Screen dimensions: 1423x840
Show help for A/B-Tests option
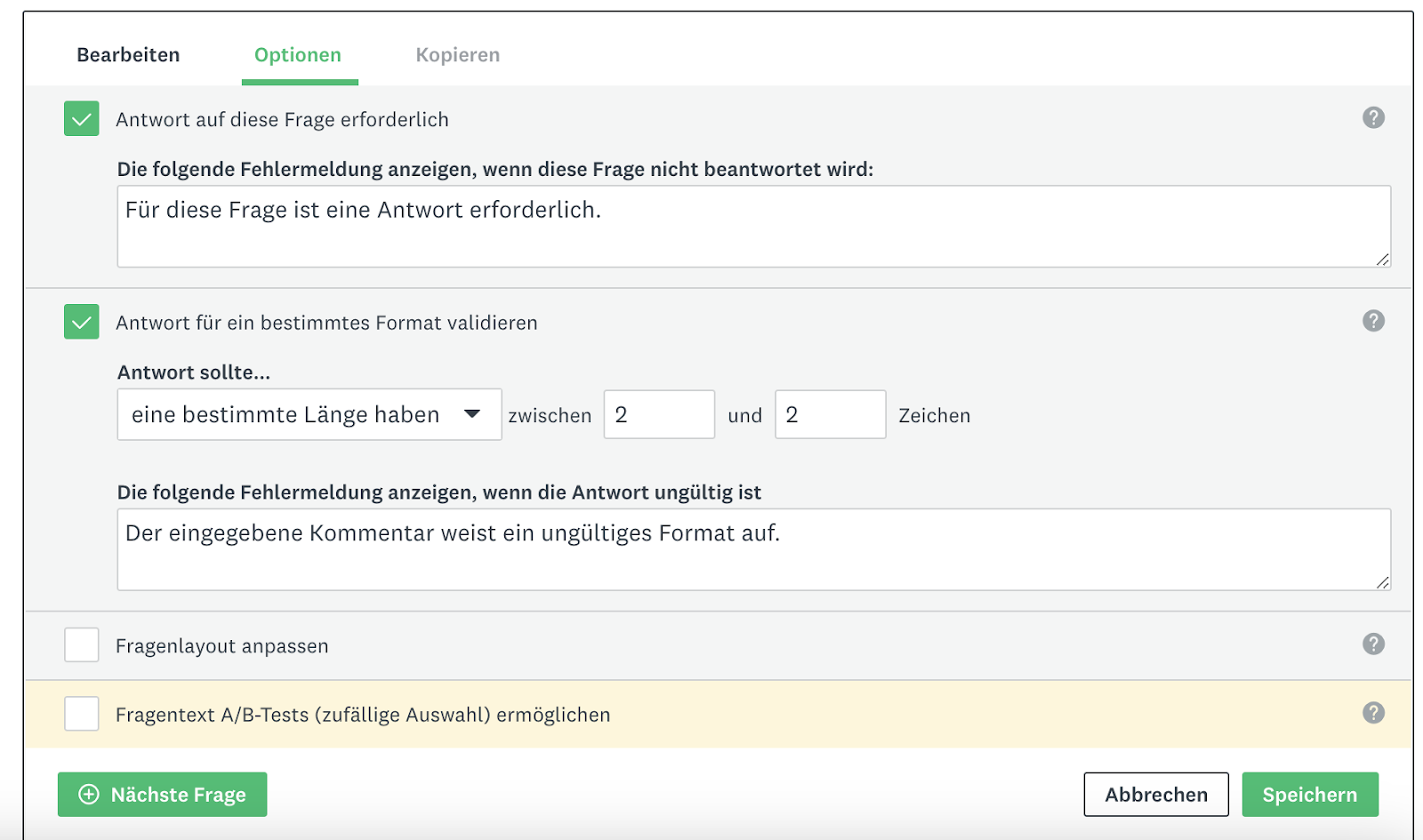(1373, 713)
